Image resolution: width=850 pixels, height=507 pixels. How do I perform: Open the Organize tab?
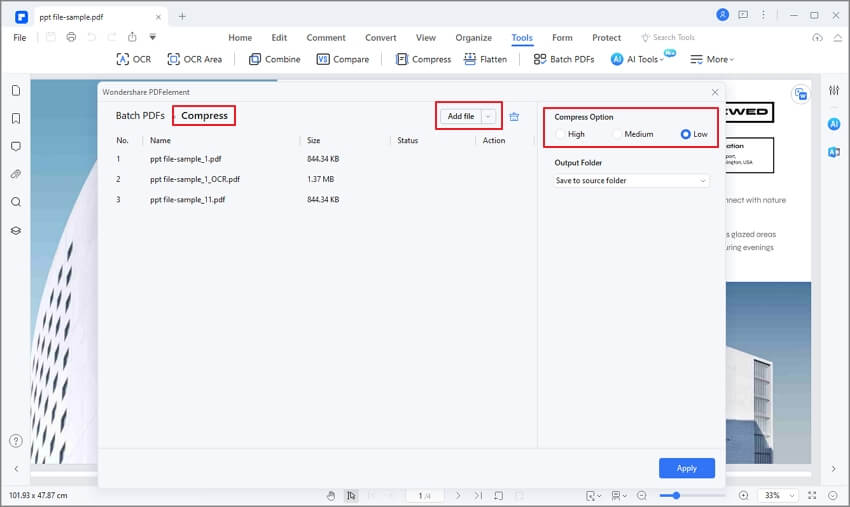pyautogui.click(x=473, y=38)
